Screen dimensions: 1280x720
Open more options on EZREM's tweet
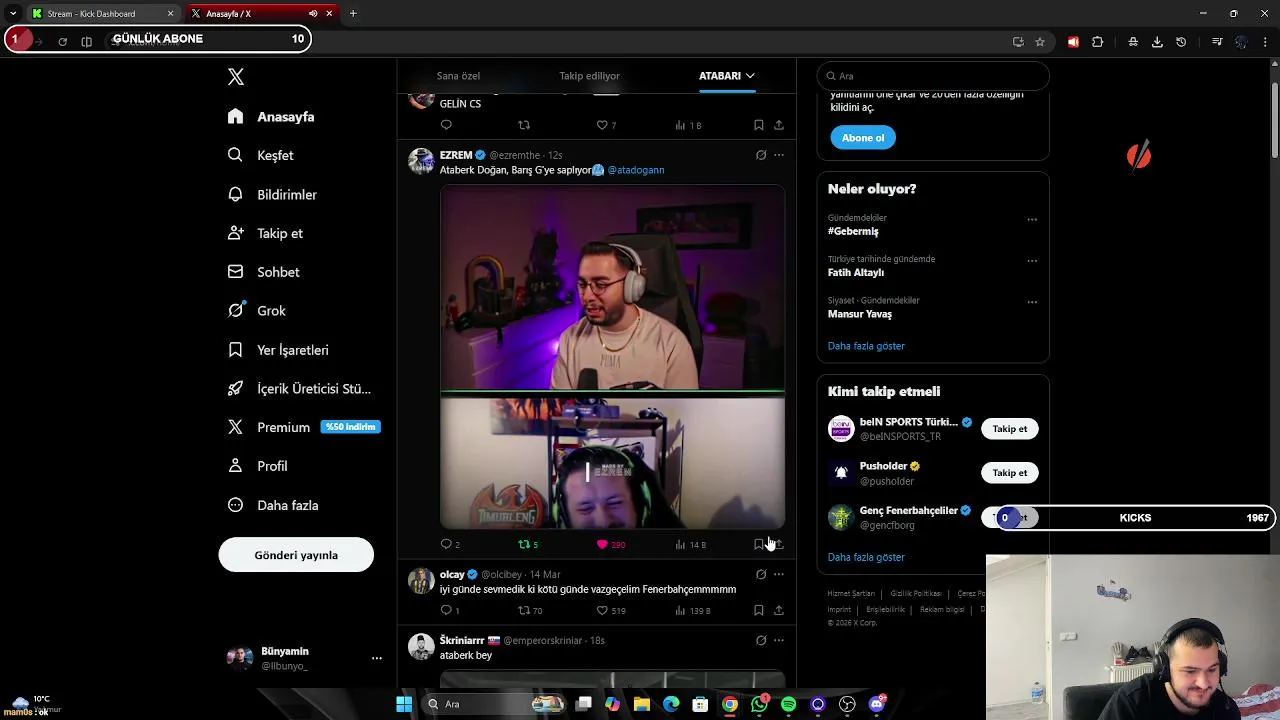coord(779,155)
